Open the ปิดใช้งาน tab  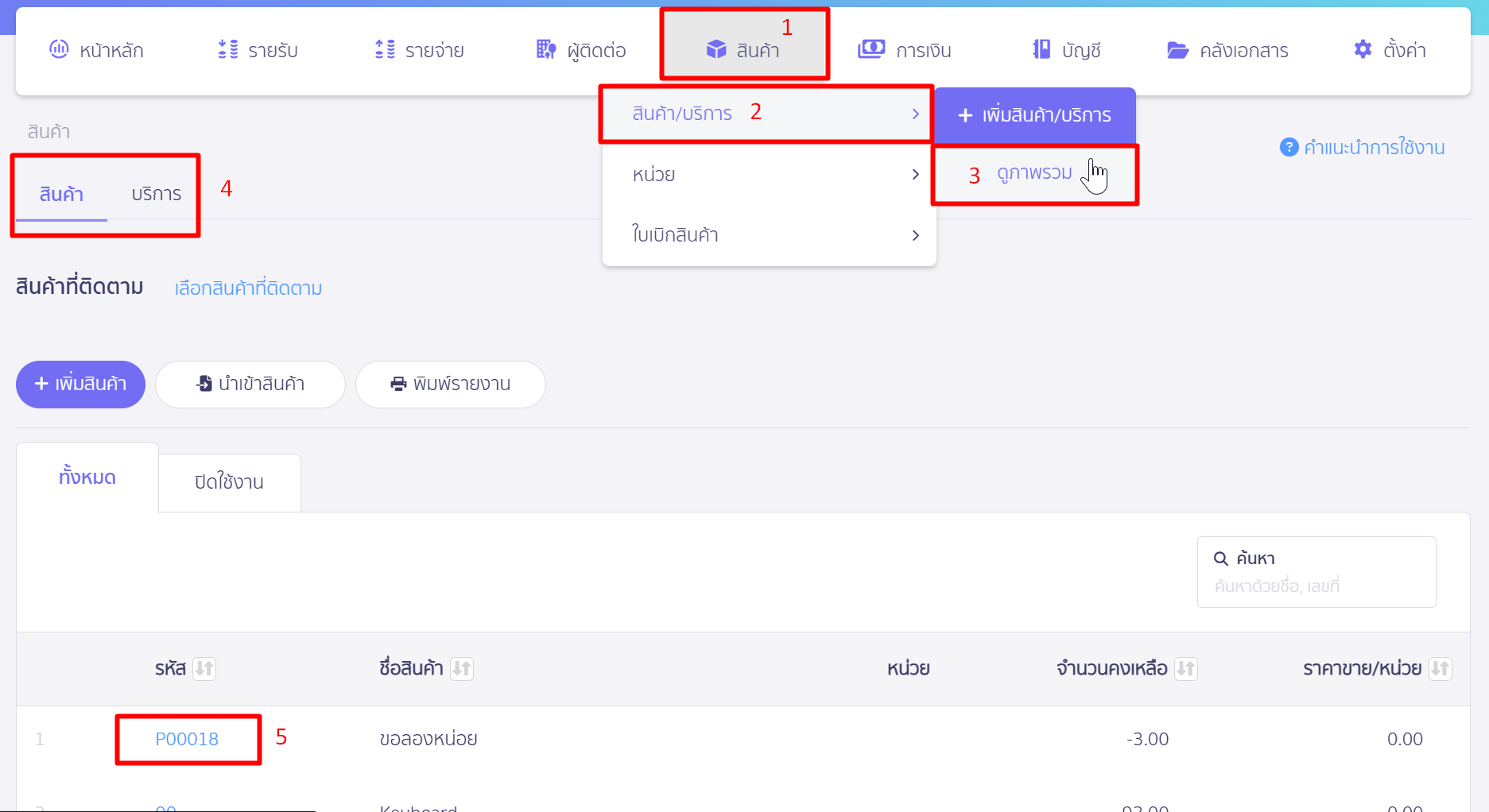[229, 481]
